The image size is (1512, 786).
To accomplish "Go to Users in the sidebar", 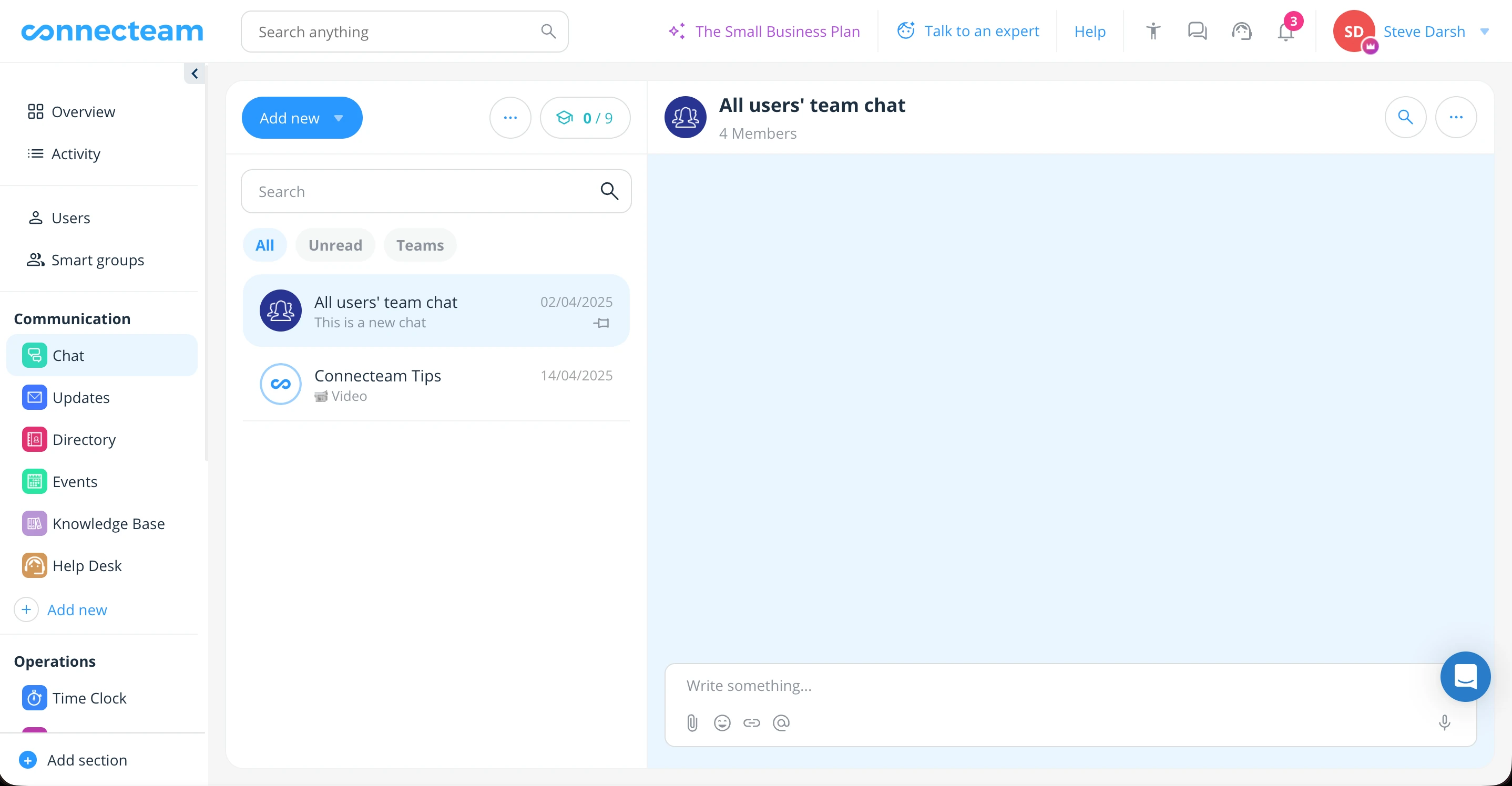I will click(59, 218).
